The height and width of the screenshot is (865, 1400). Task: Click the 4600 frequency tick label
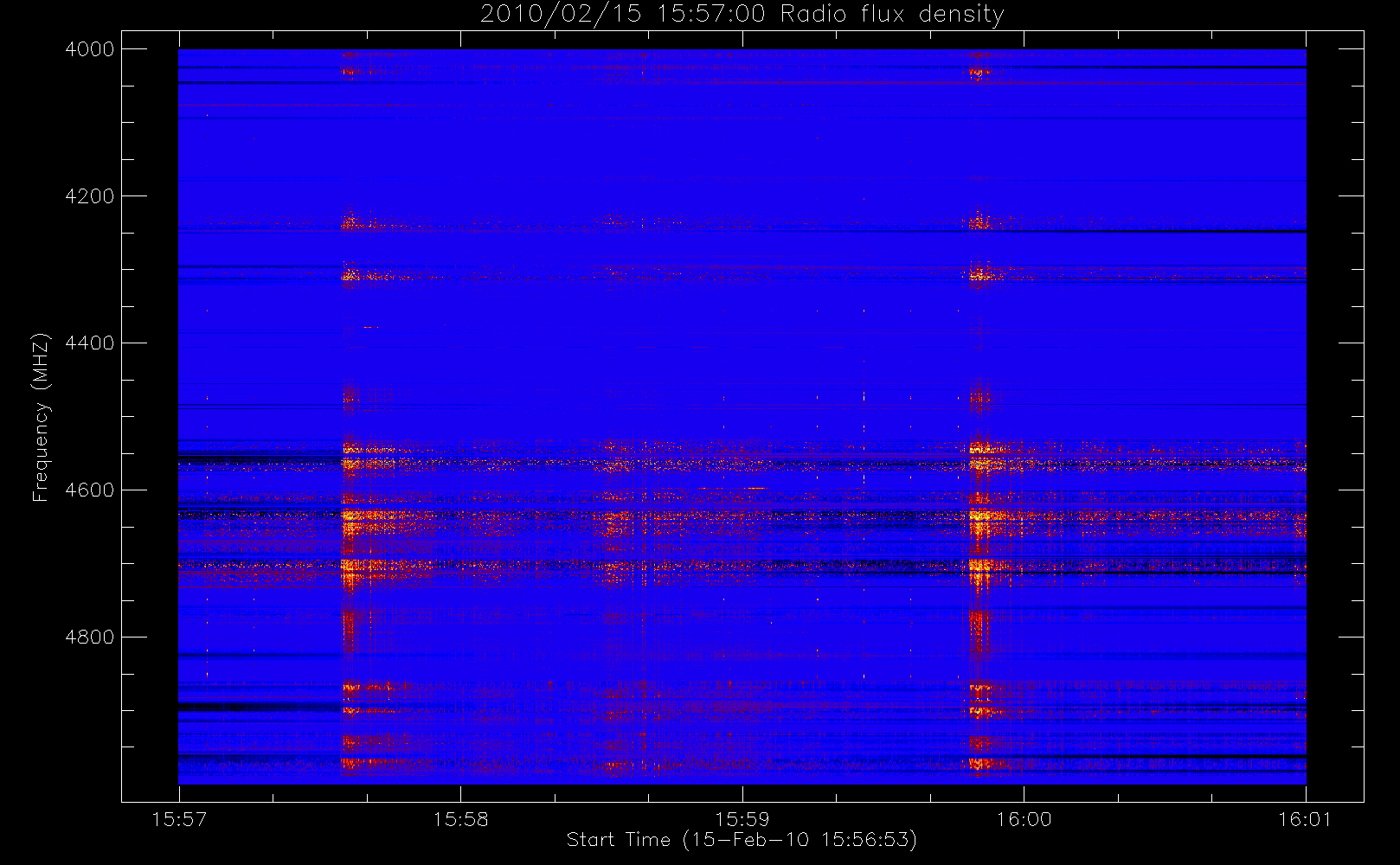pyautogui.click(x=90, y=490)
